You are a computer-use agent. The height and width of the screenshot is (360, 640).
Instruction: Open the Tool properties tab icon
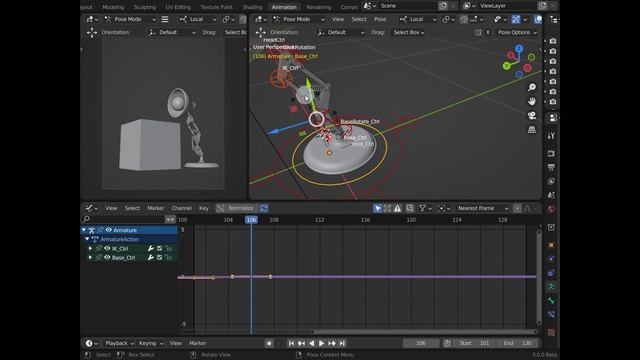(551, 136)
